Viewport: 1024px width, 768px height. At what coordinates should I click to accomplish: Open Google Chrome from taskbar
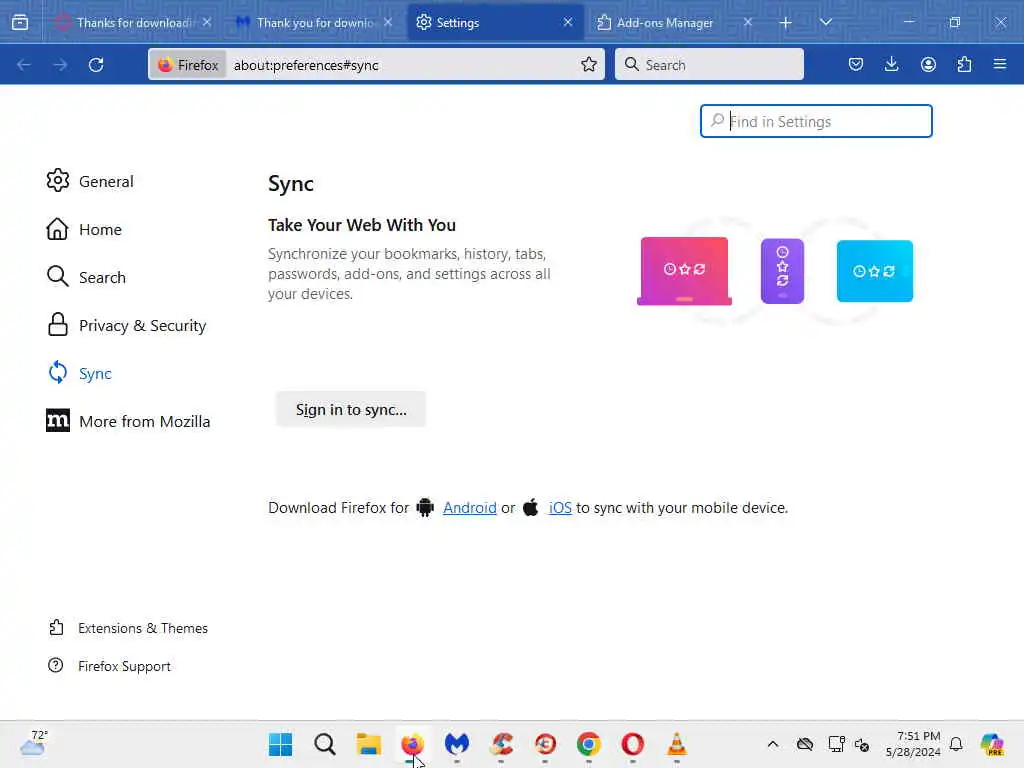click(x=588, y=744)
